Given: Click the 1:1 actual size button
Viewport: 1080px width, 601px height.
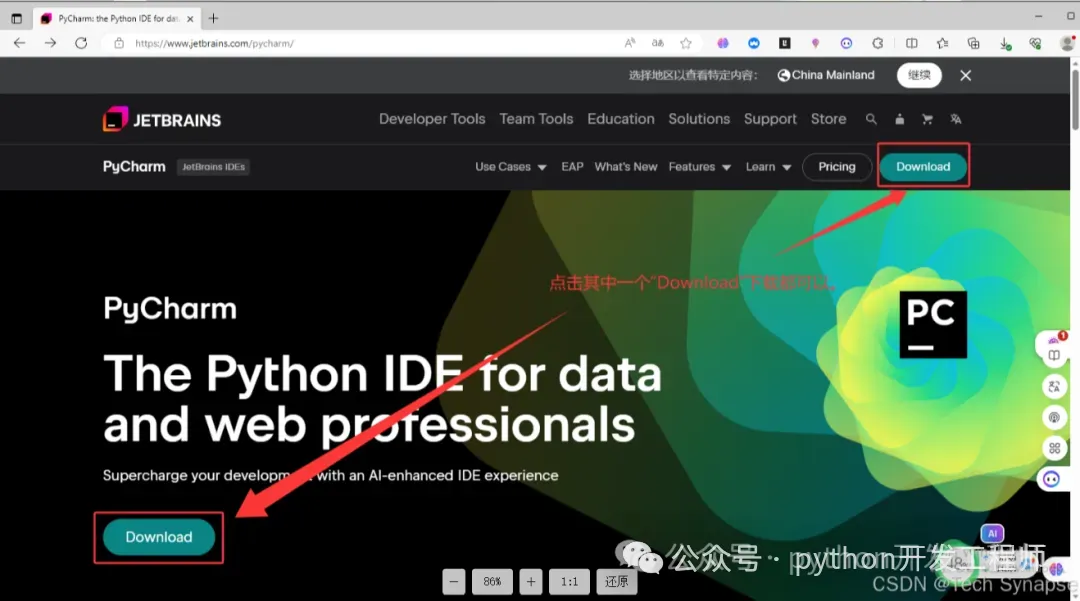Looking at the screenshot, I should click(x=569, y=582).
